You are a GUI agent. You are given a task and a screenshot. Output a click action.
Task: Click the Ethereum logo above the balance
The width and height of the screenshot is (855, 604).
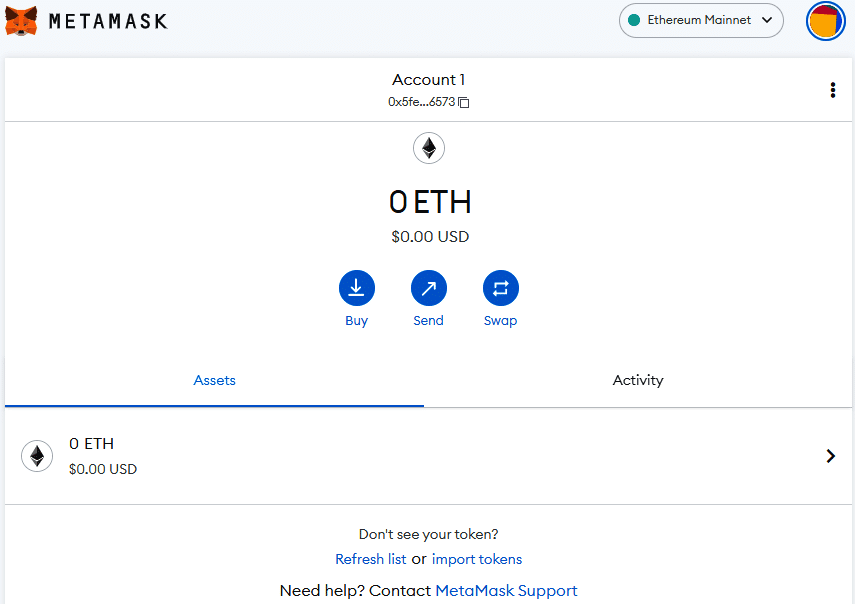[x=429, y=149]
